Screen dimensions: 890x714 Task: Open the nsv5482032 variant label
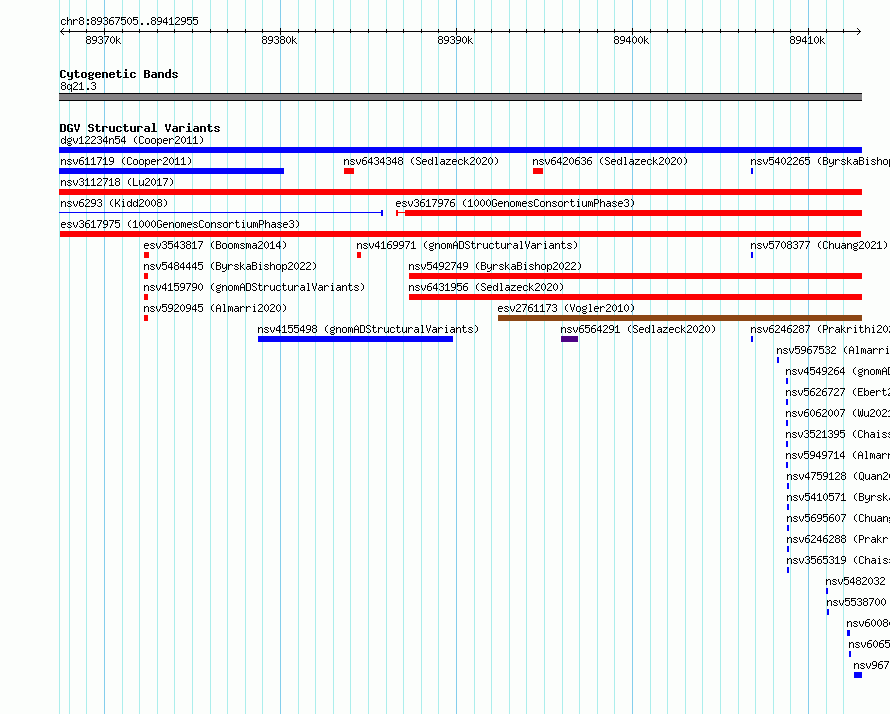click(855, 581)
